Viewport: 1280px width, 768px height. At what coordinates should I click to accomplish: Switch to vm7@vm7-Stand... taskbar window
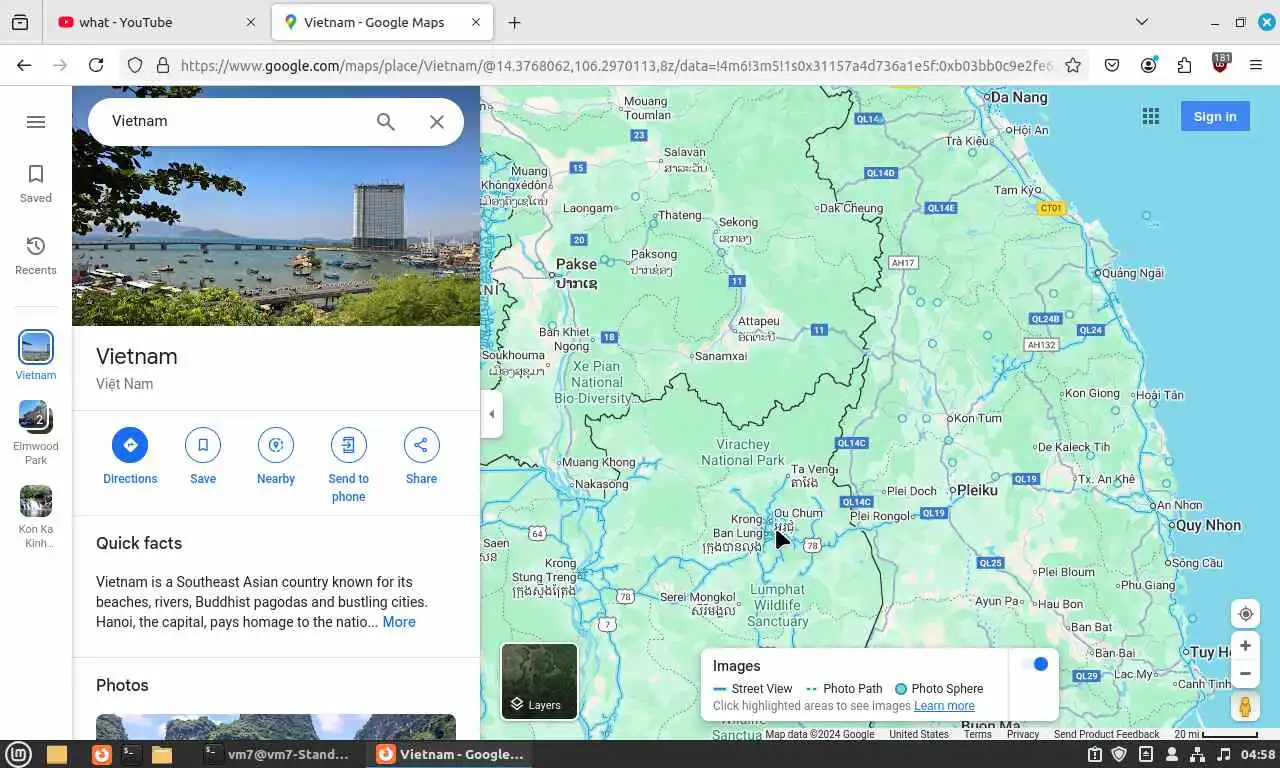click(278, 754)
